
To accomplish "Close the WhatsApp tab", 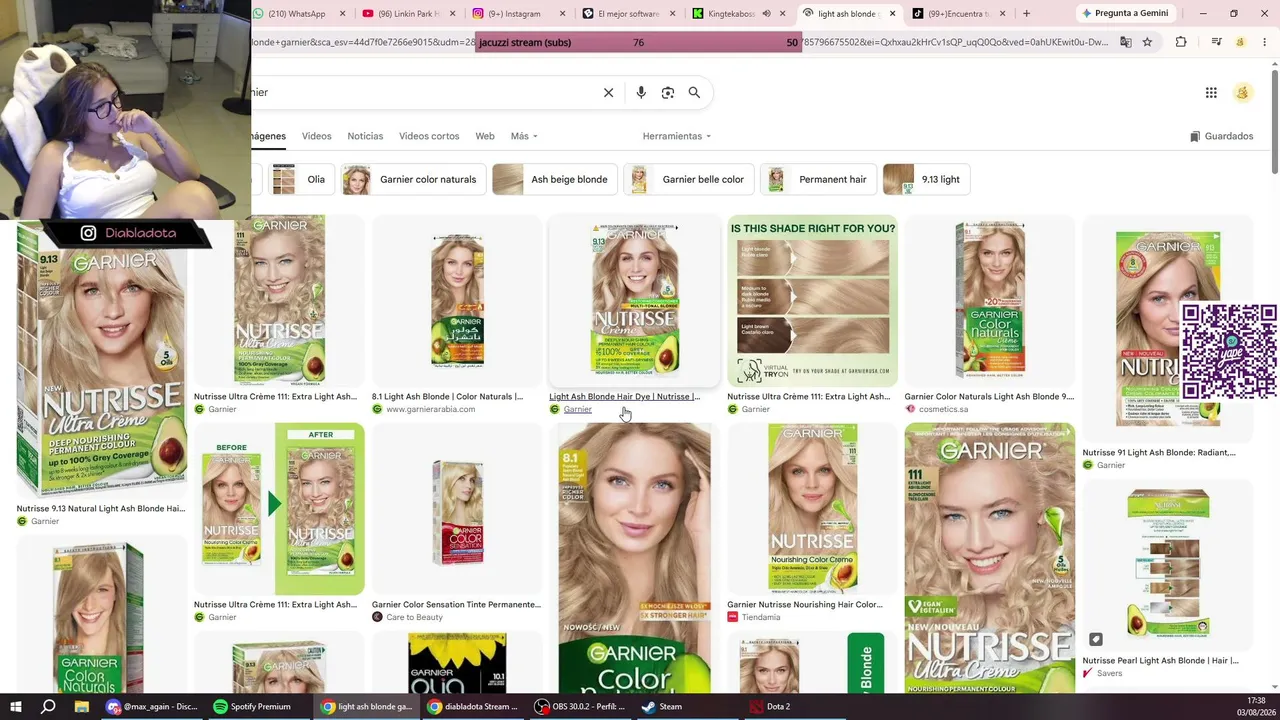I will tap(343, 14).
